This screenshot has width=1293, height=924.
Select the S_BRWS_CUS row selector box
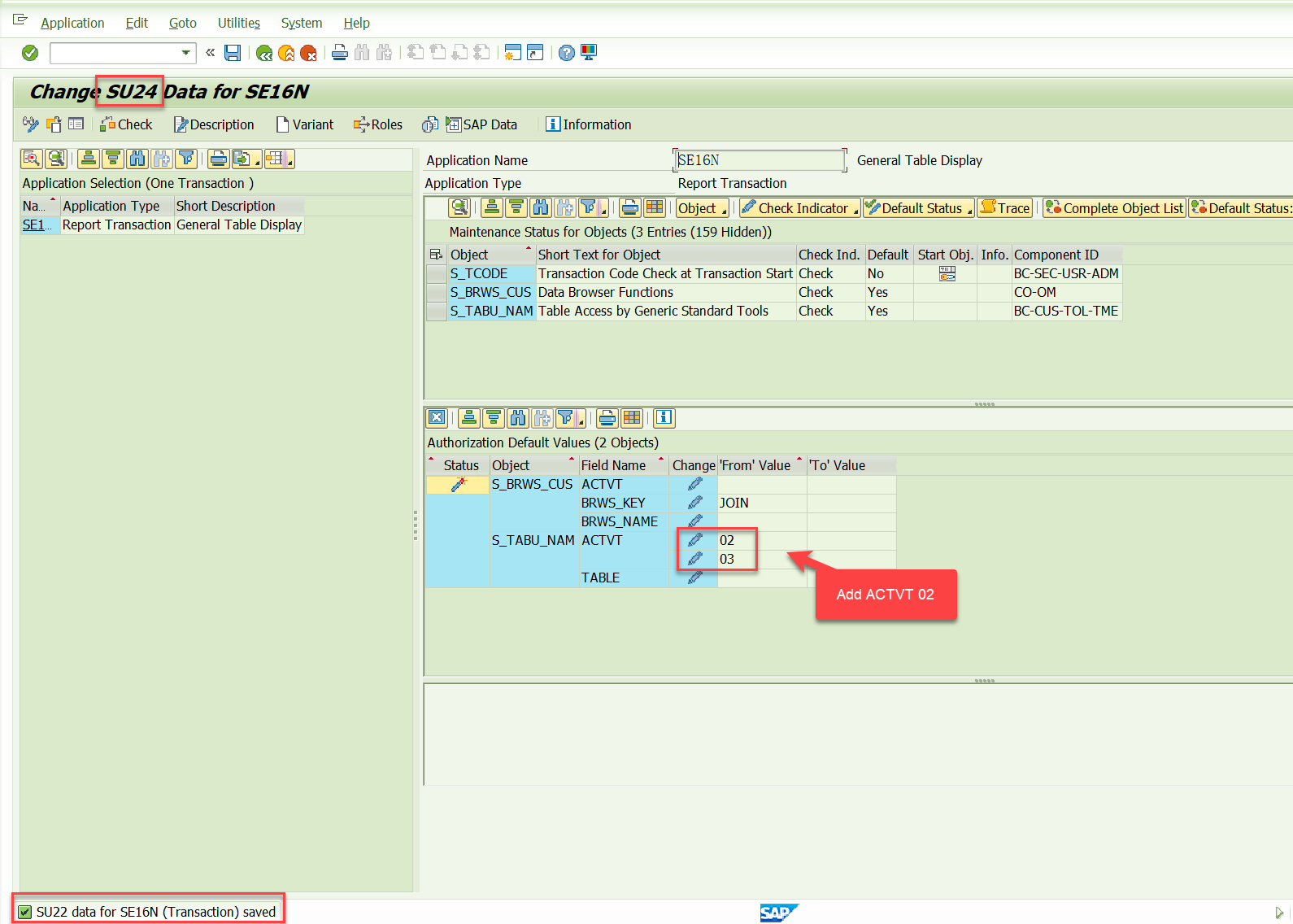pos(437,293)
